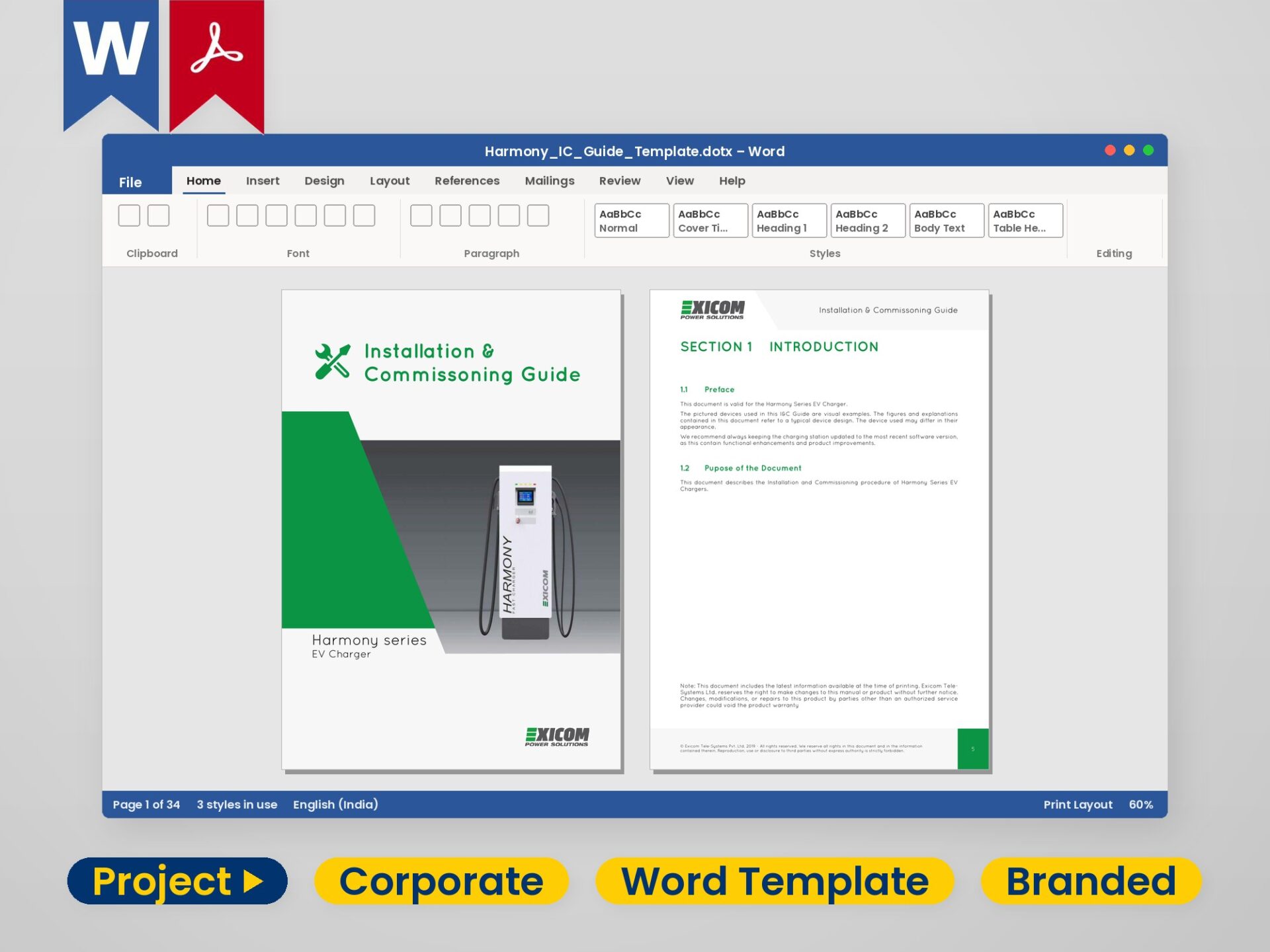Click the 'SECTION 1 INTRODUCTION' heading
The width and height of the screenshot is (1270, 952).
[779, 347]
